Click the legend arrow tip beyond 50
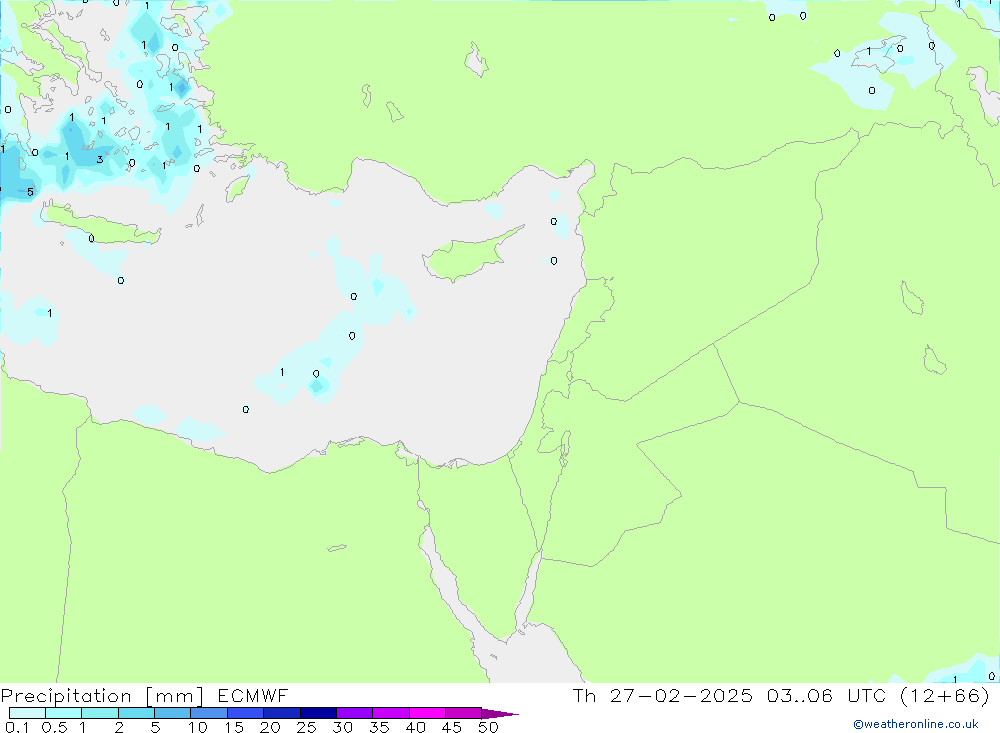The width and height of the screenshot is (1000, 733). click(500, 714)
